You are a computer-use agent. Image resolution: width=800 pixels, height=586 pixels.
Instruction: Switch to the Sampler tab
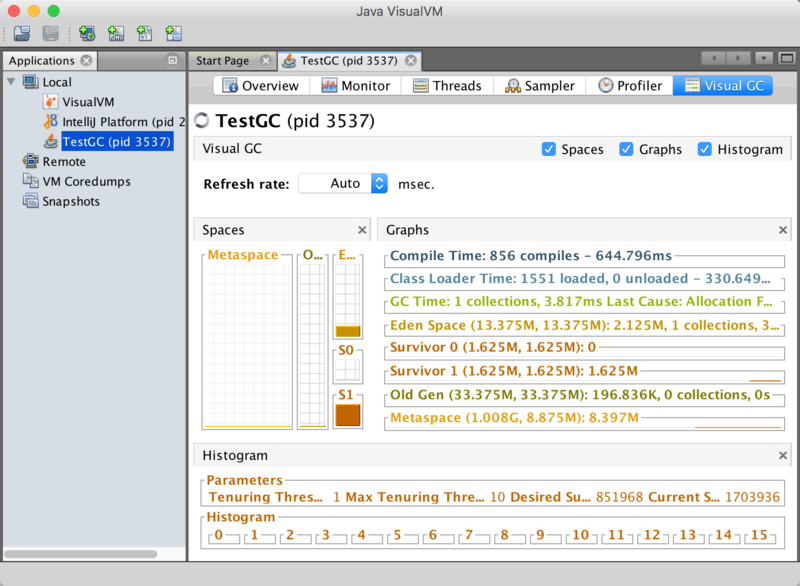[x=540, y=86]
